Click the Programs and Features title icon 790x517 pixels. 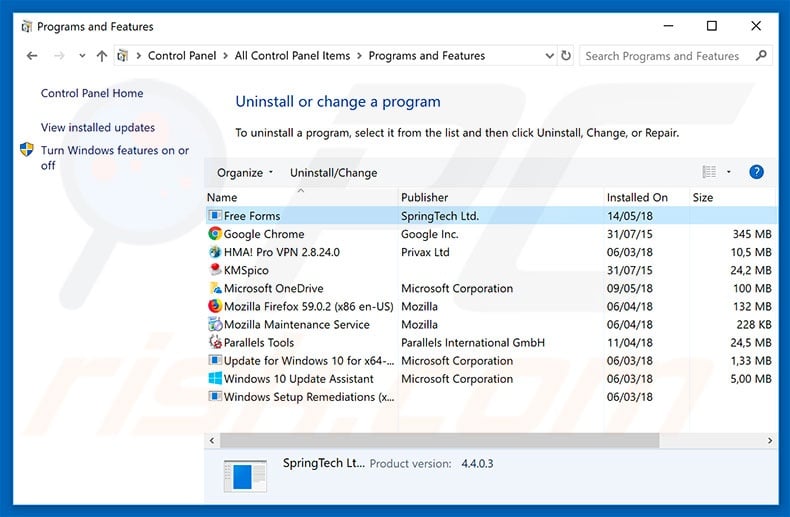coord(26,26)
